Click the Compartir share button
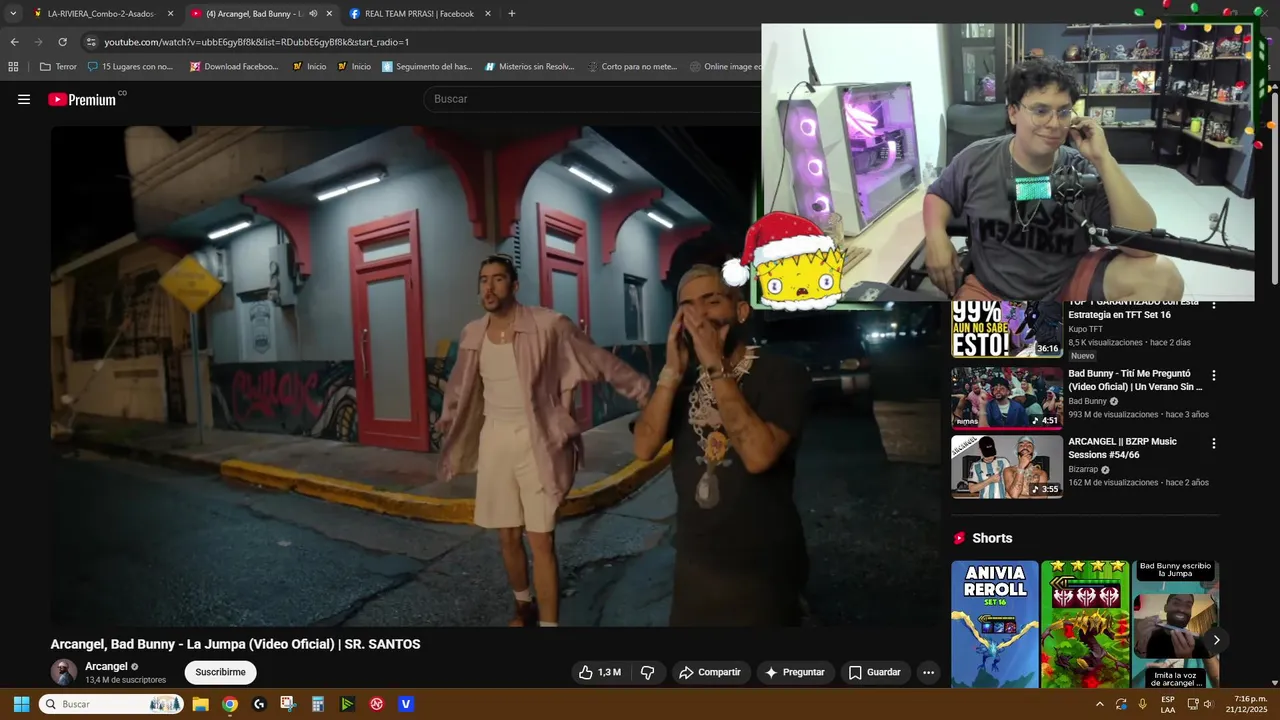This screenshot has width=1280, height=720. [710, 672]
